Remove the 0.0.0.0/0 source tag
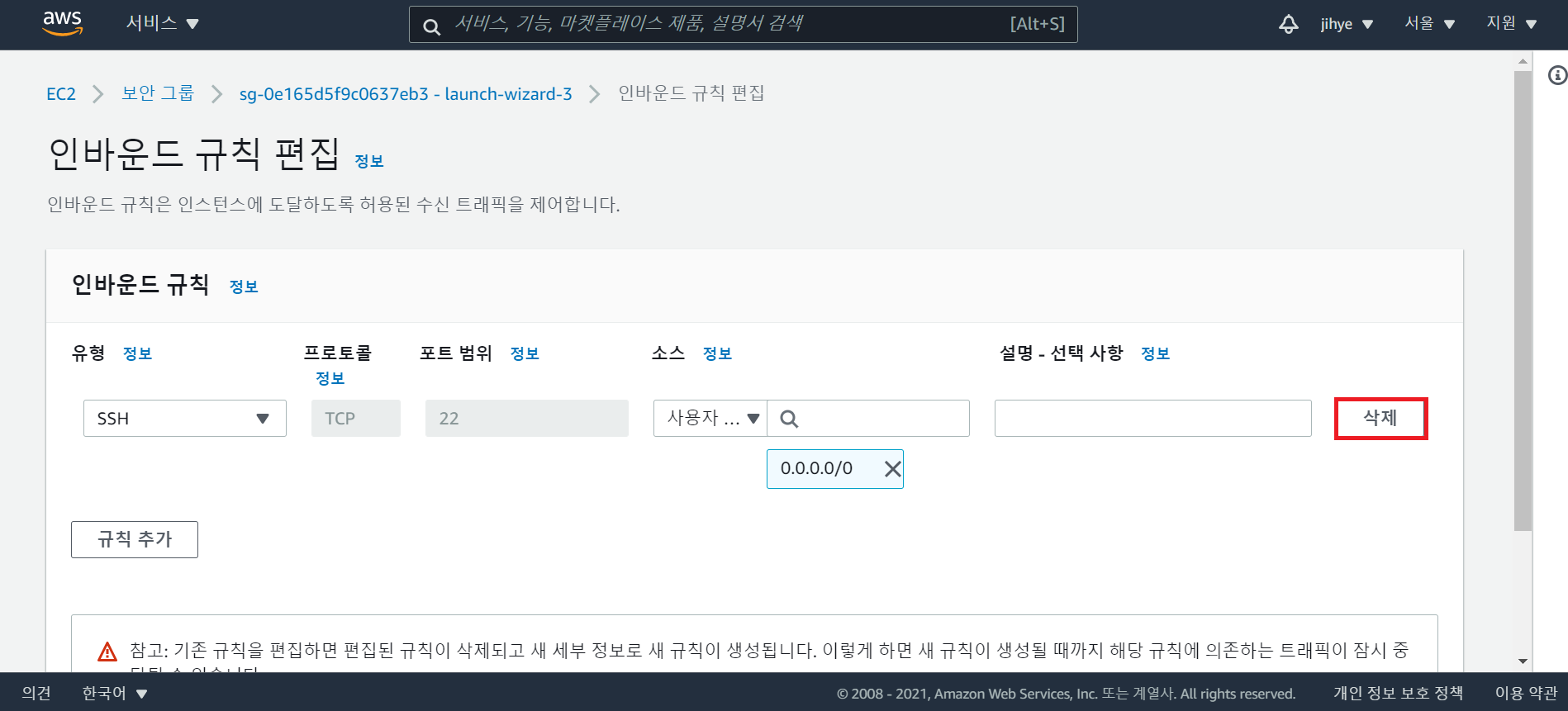The image size is (1568, 711). coord(892,469)
